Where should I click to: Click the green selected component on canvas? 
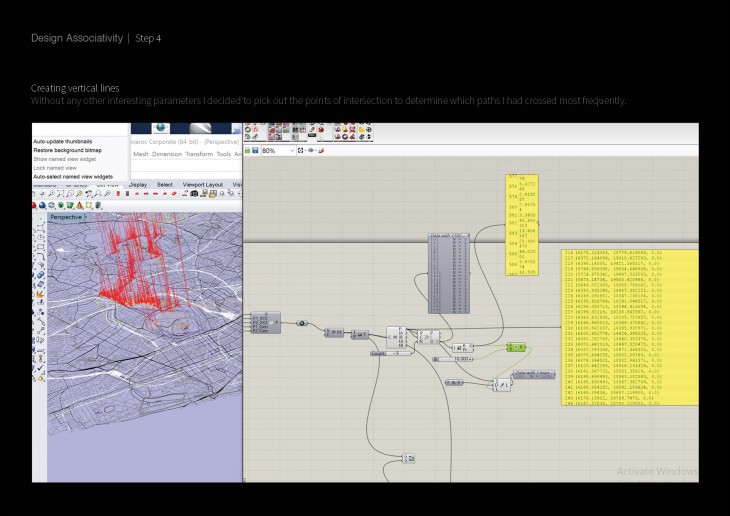514,346
